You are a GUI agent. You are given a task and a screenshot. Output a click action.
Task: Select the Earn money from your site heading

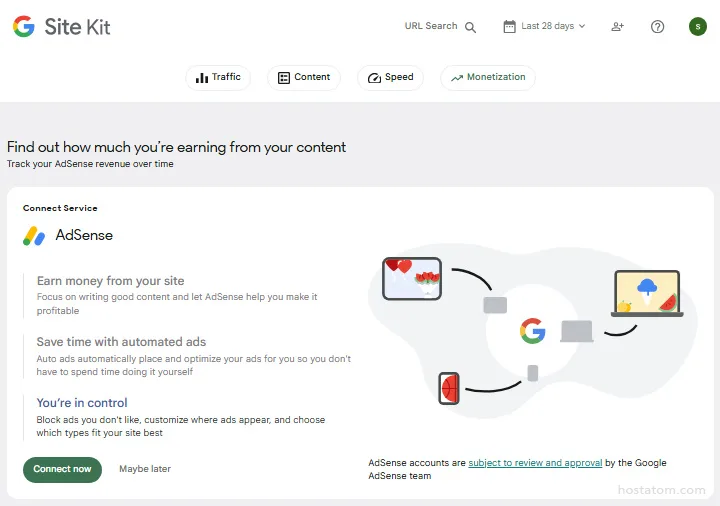(x=110, y=281)
